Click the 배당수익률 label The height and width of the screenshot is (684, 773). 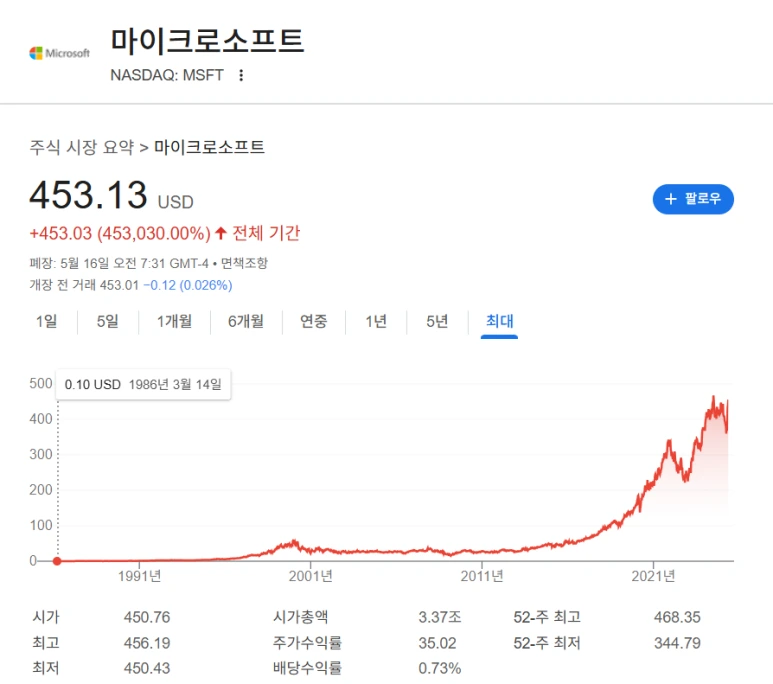click(x=308, y=668)
